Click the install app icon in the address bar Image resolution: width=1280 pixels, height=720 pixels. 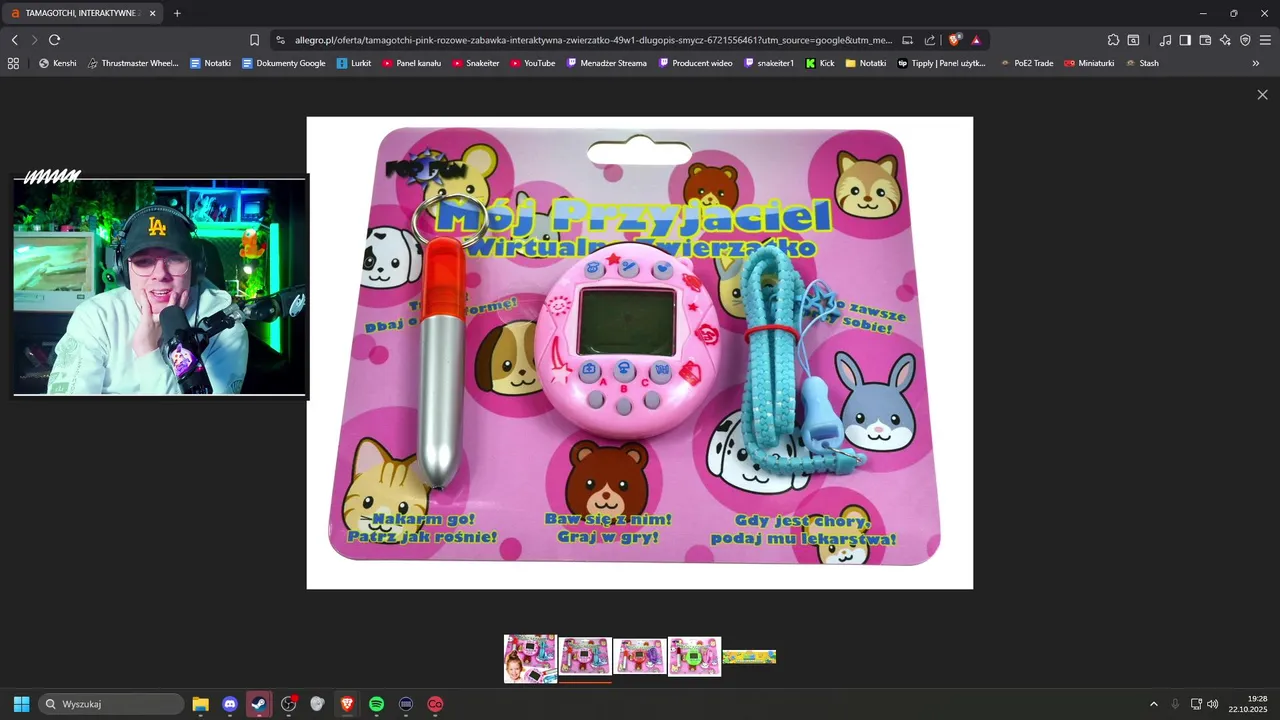coord(908,40)
